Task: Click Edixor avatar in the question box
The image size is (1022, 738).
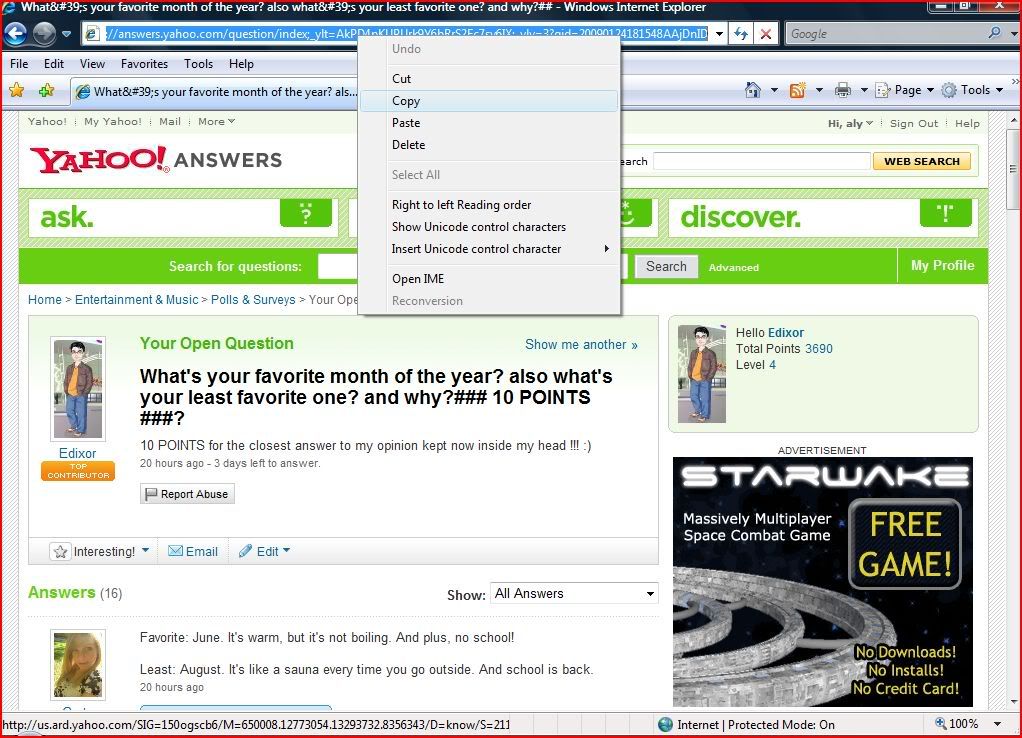Action: (x=78, y=389)
